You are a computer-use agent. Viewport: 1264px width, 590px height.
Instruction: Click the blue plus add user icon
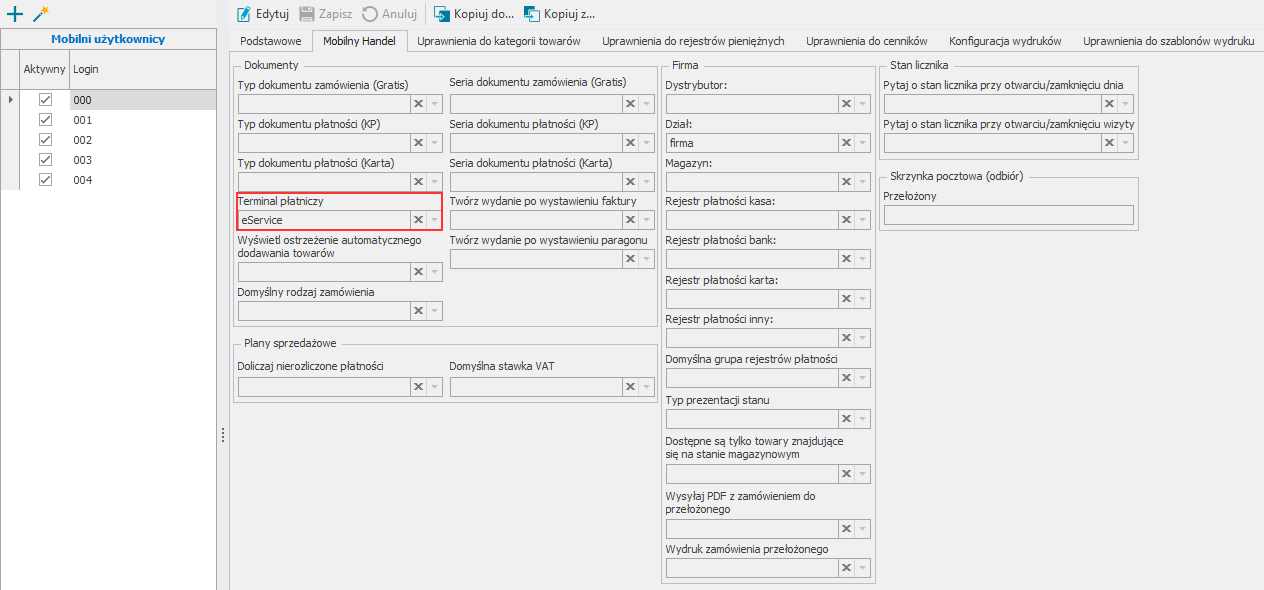click(x=14, y=14)
